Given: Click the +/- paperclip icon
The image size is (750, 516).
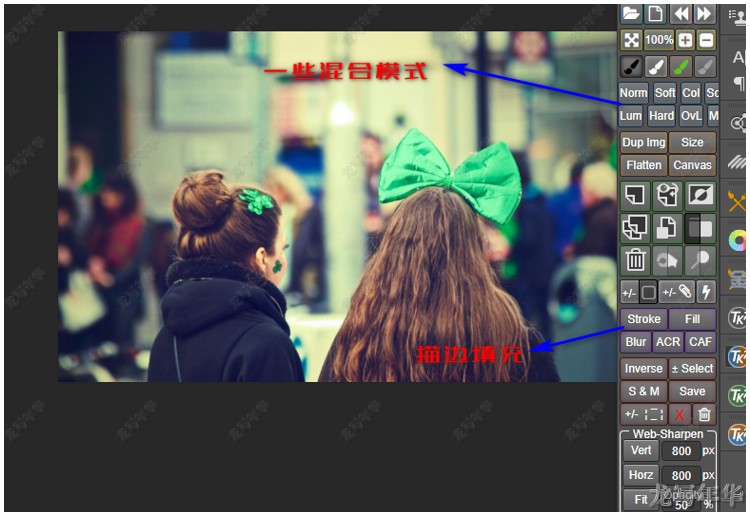Looking at the screenshot, I should coord(677,292).
